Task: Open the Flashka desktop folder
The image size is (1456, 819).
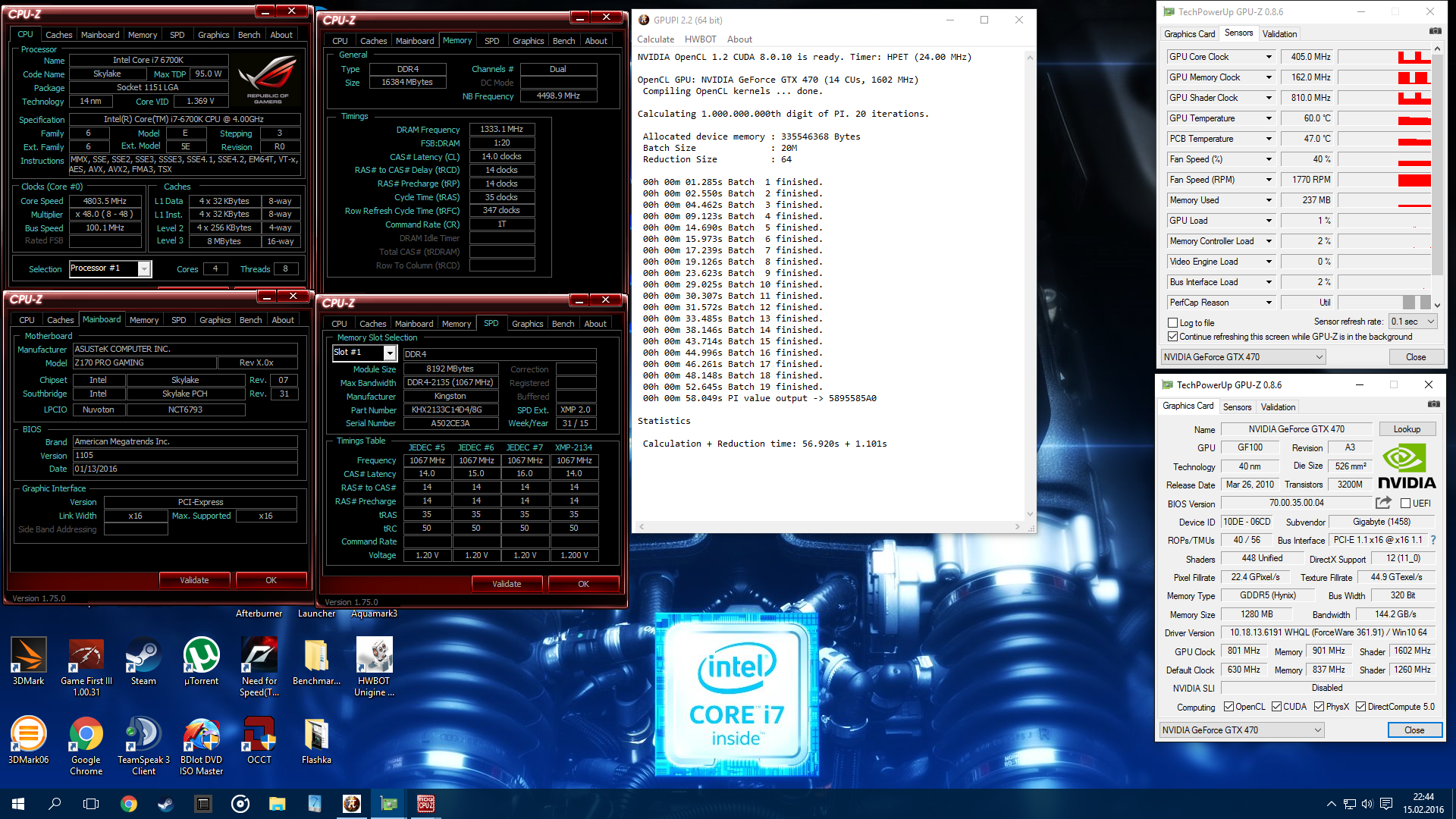Action: coord(316,740)
